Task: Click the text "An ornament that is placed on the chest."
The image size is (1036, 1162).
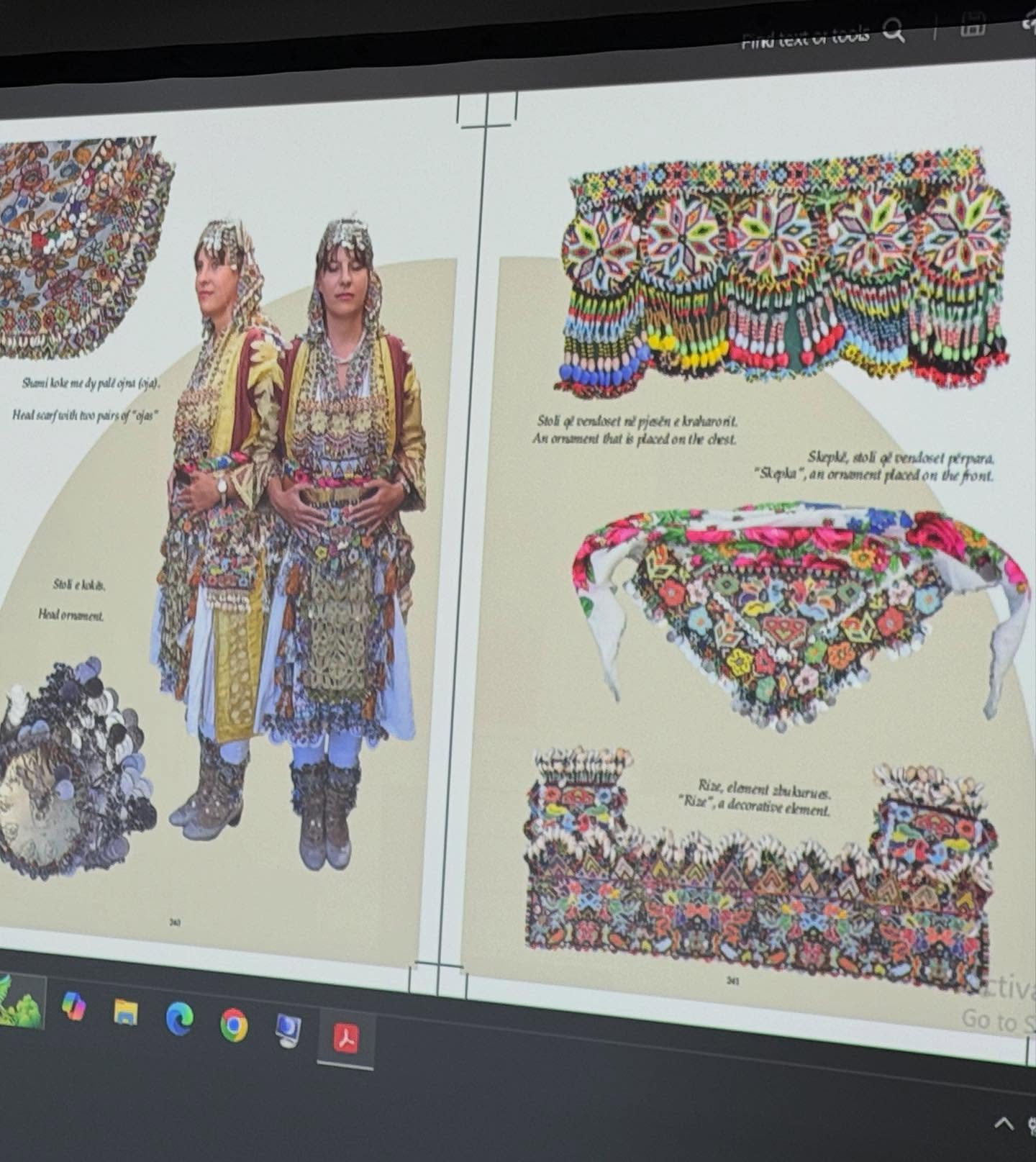Action: 634,438
